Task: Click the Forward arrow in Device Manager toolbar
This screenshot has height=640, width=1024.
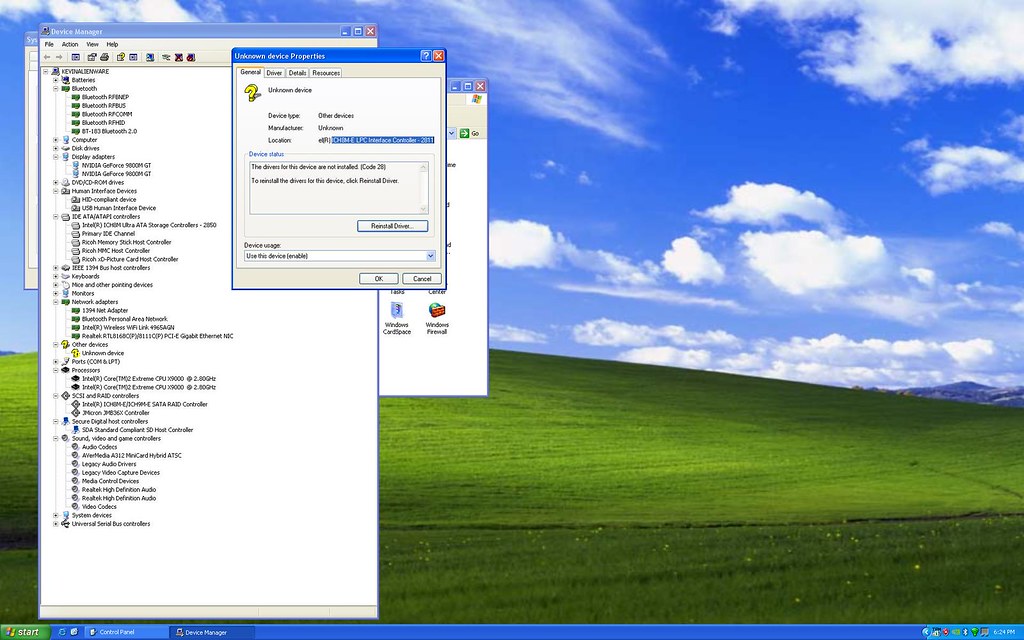Action: click(59, 57)
